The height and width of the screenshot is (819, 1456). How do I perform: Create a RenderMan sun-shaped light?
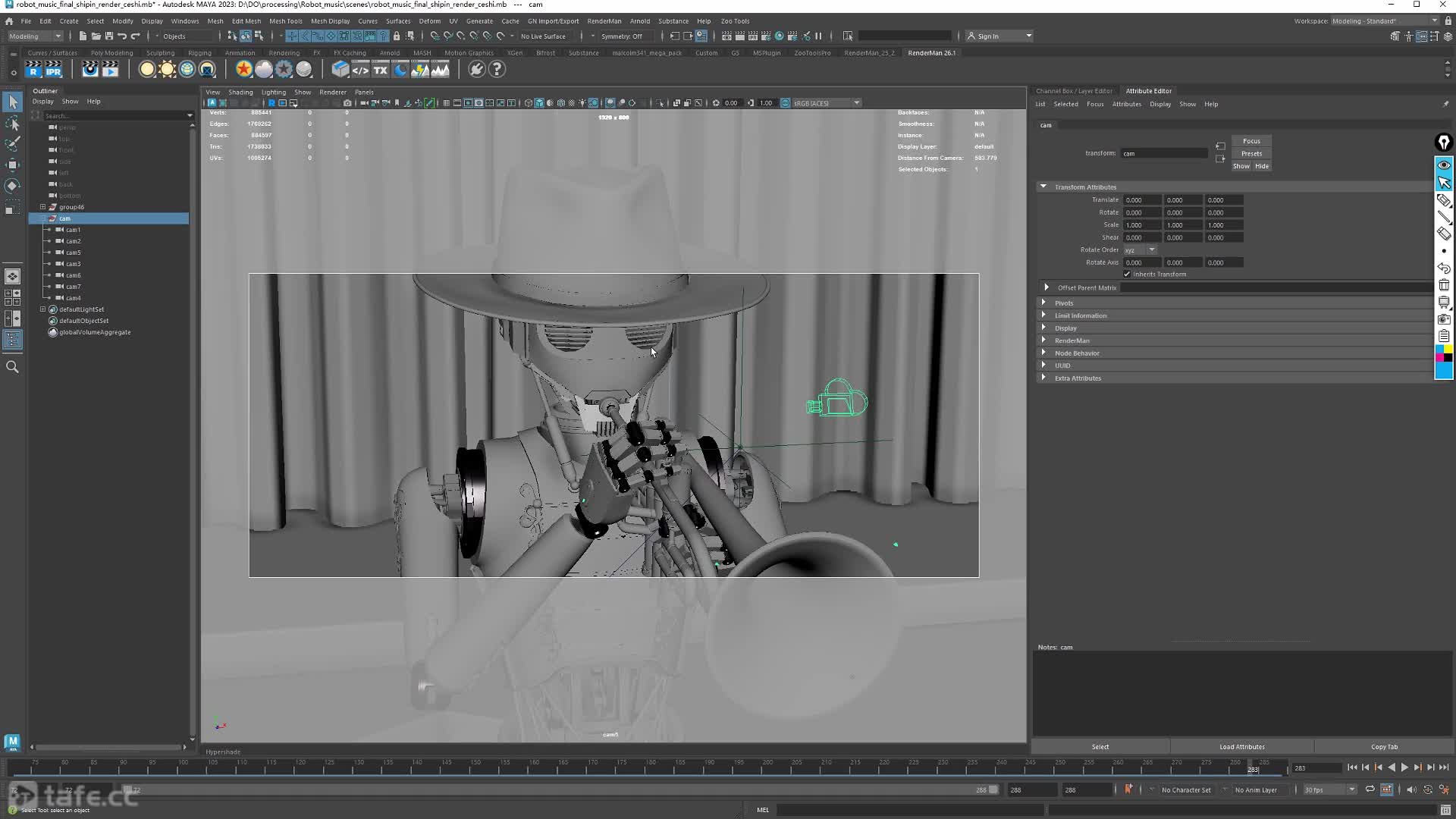coord(168,70)
